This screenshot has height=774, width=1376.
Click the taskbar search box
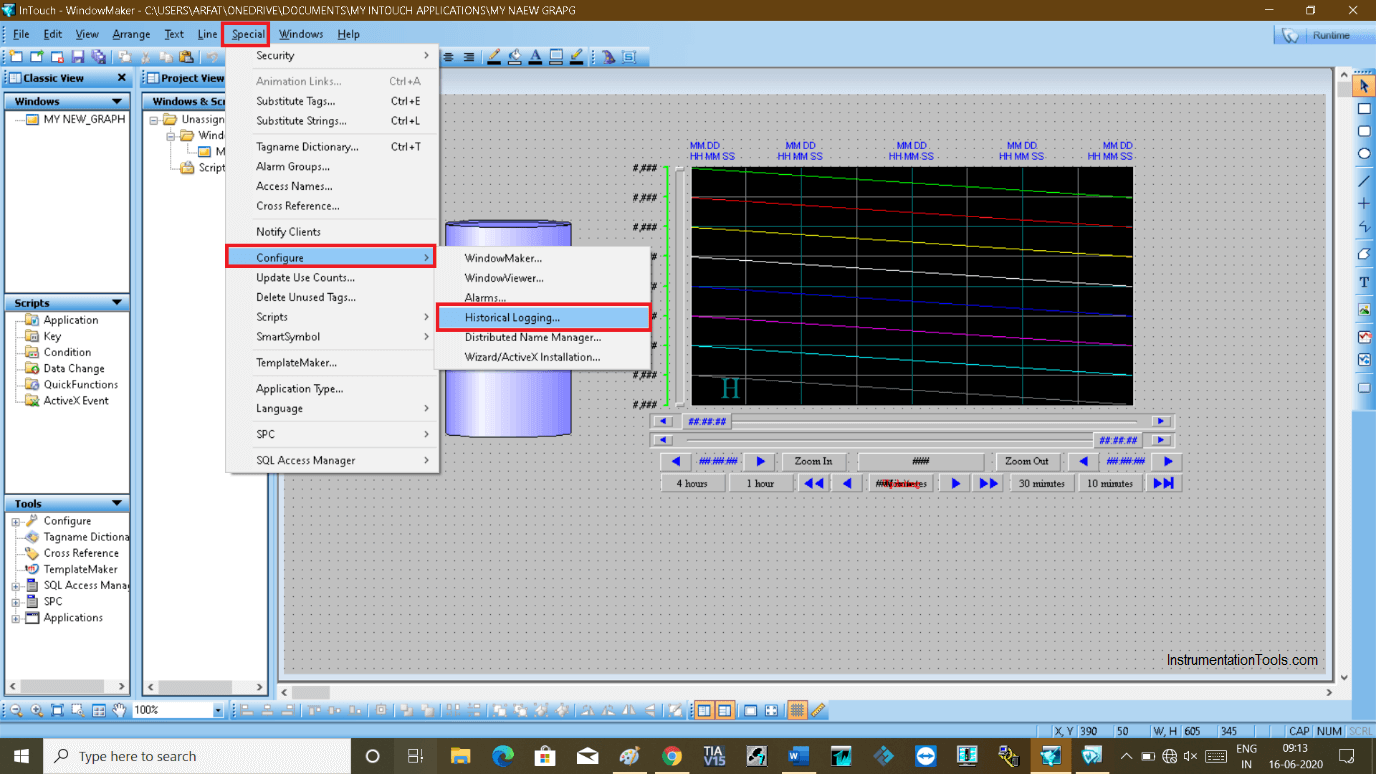pyautogui.click(x=196, y=756)
